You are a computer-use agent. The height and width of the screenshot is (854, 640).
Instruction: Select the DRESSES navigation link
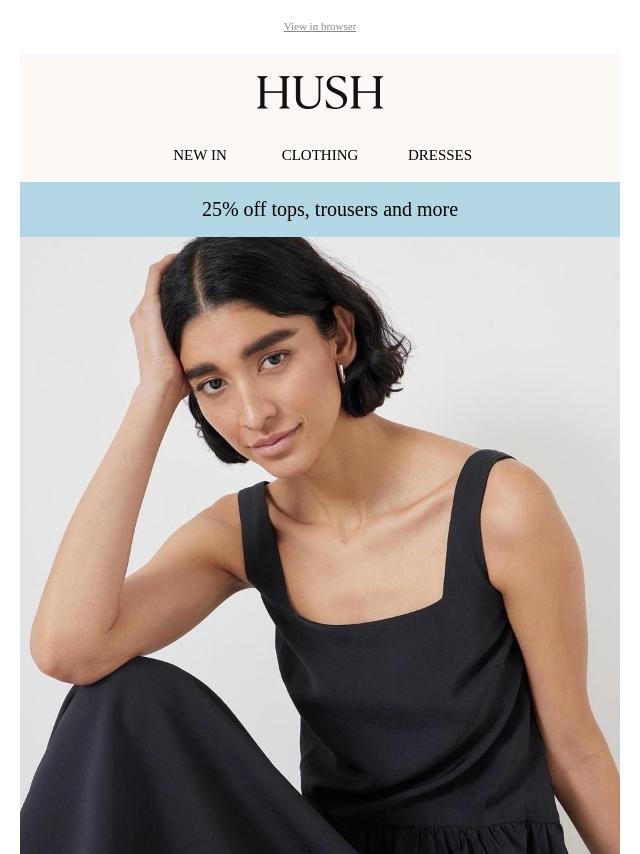[440, 155]
